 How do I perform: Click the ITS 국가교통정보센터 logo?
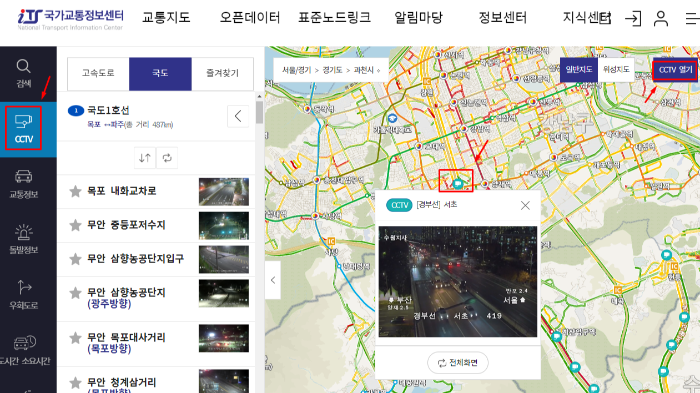pyautogui.click(x=71, y=19)
